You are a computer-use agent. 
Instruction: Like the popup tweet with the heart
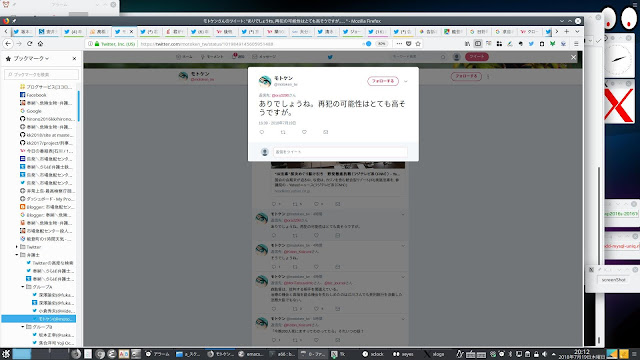coord(304,132)
